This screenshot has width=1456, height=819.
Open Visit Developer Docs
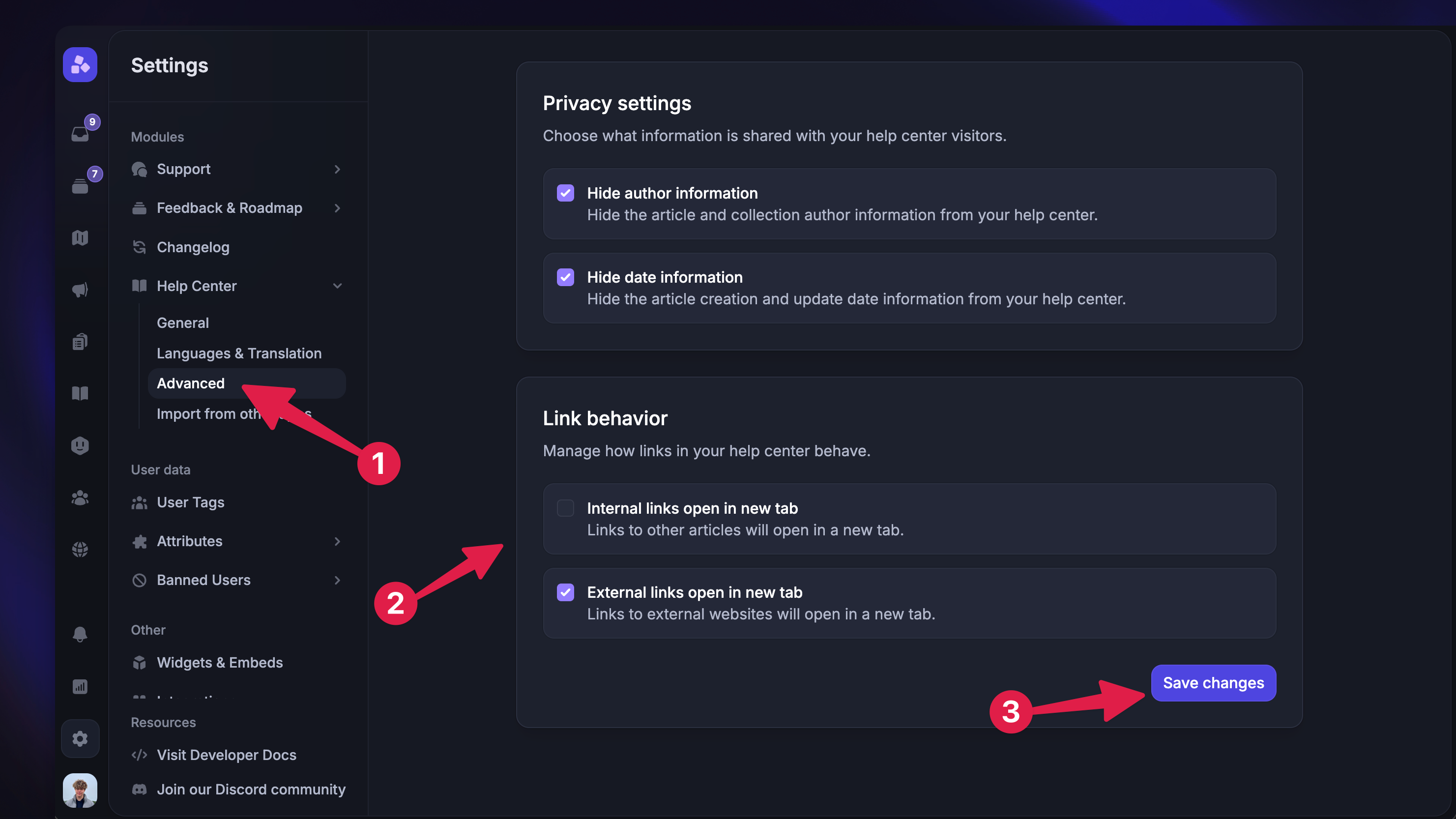226,755
